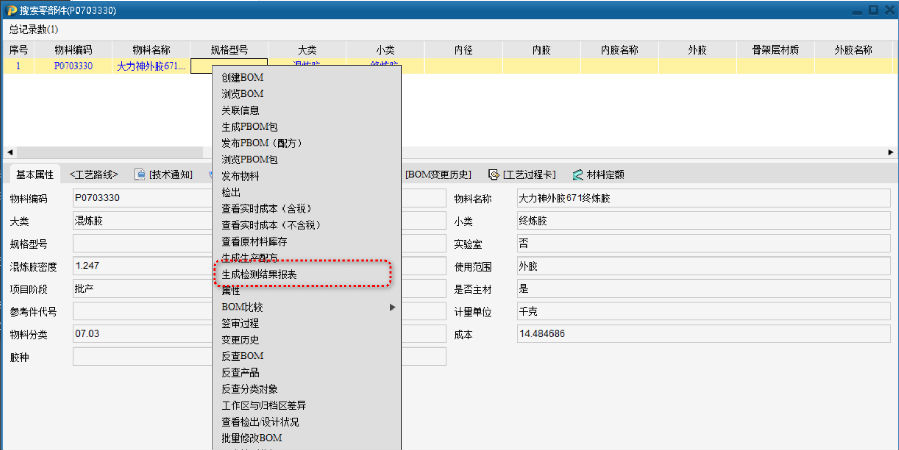
Task: Choose 反查产品 menu entry
Action: point(240,373)
